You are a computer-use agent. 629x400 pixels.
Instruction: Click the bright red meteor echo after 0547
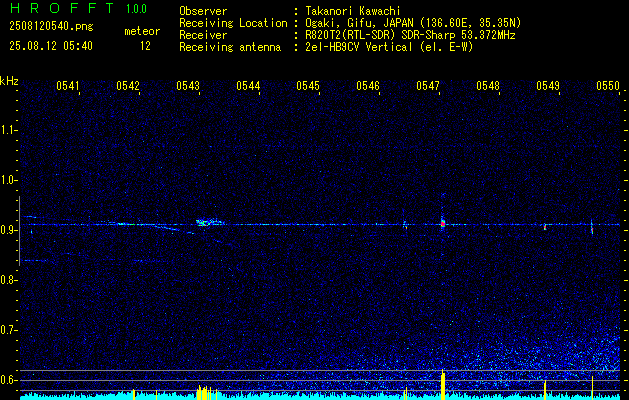pos(443,223)
